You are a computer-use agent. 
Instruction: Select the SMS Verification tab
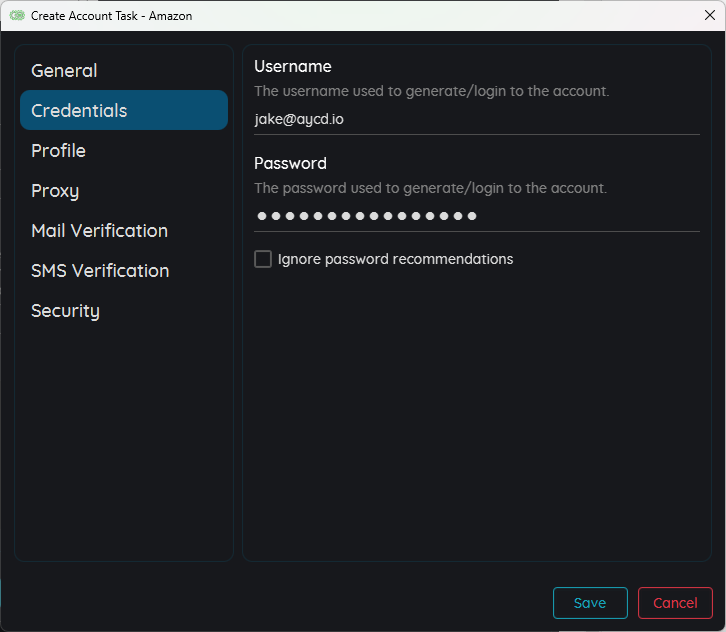pos(100,271)
